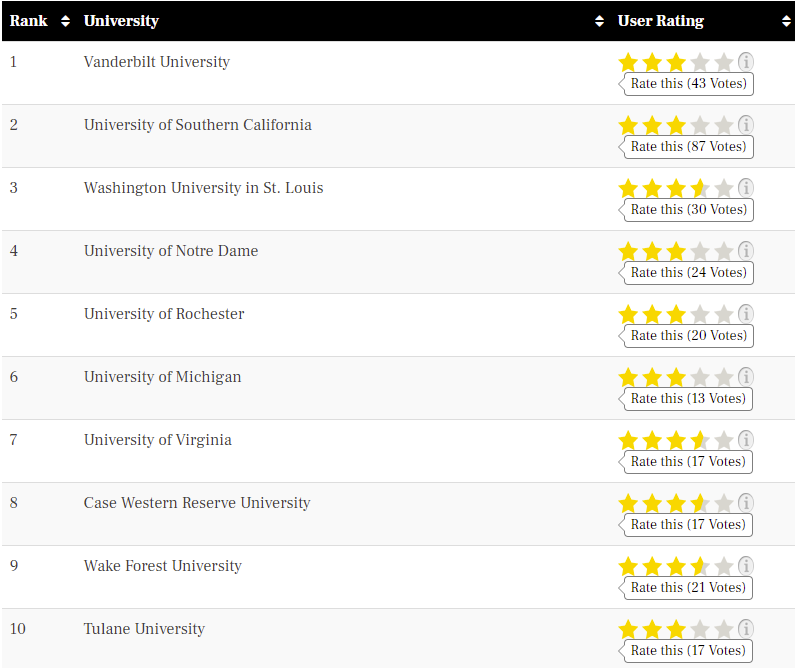Click info icon beside Tulane University rating
Viewport: 795px width, 668px height.
click(x=746, y=629)
